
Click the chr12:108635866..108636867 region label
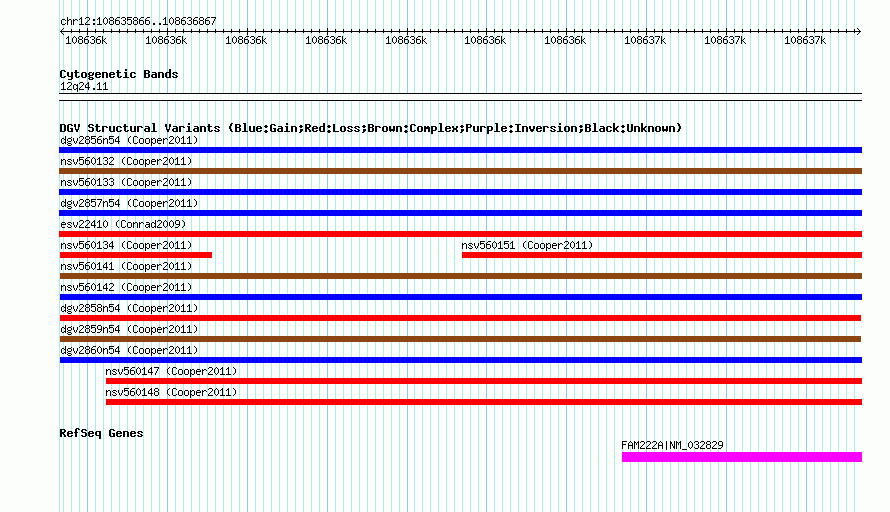click(138, 21)
